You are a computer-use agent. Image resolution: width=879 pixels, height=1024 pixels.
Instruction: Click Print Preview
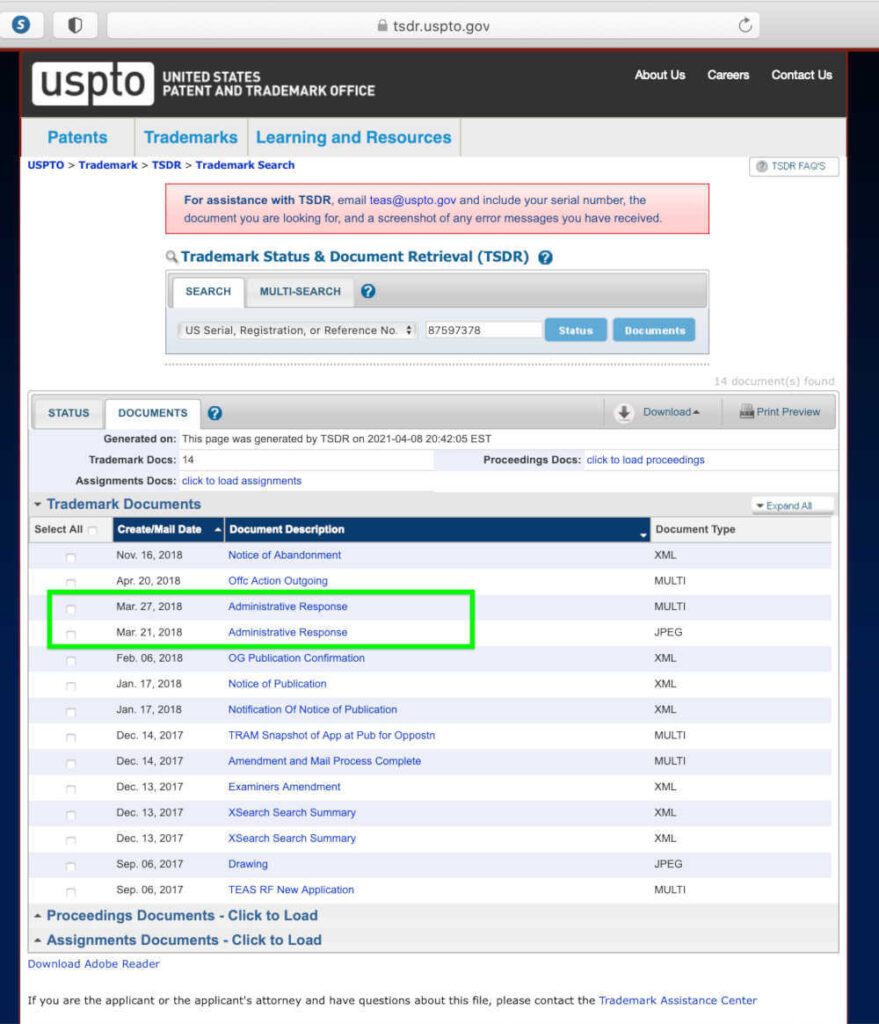click(x=788, y=412)
